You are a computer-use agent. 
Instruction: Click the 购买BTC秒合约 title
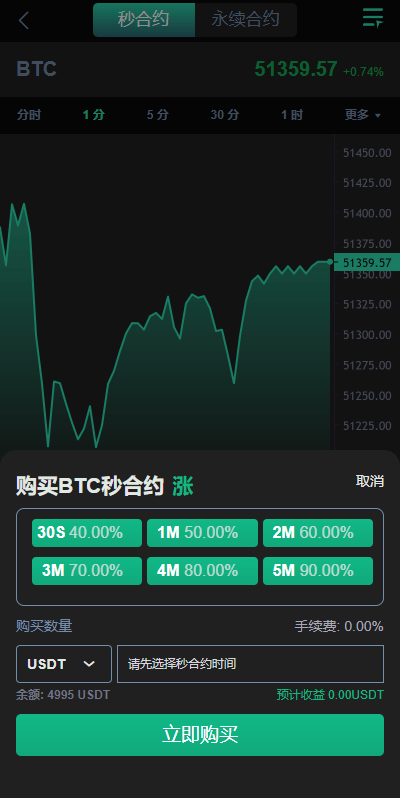pos(90,486)
